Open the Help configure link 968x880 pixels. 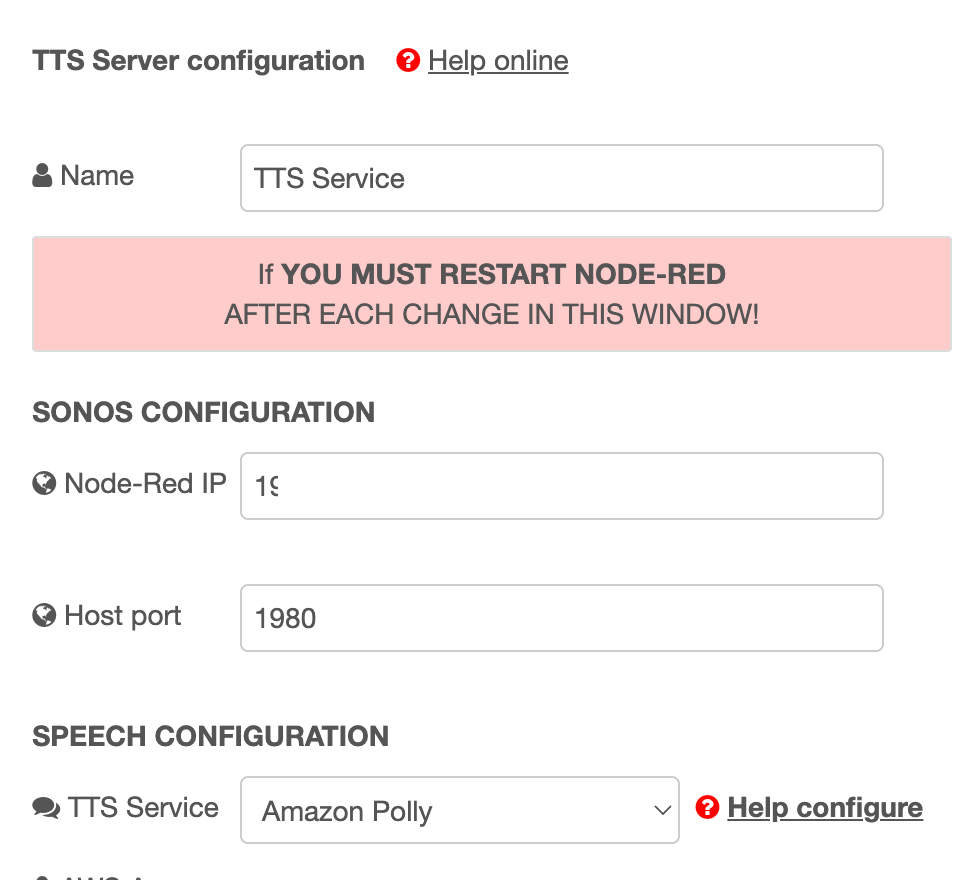pos(825,808)
